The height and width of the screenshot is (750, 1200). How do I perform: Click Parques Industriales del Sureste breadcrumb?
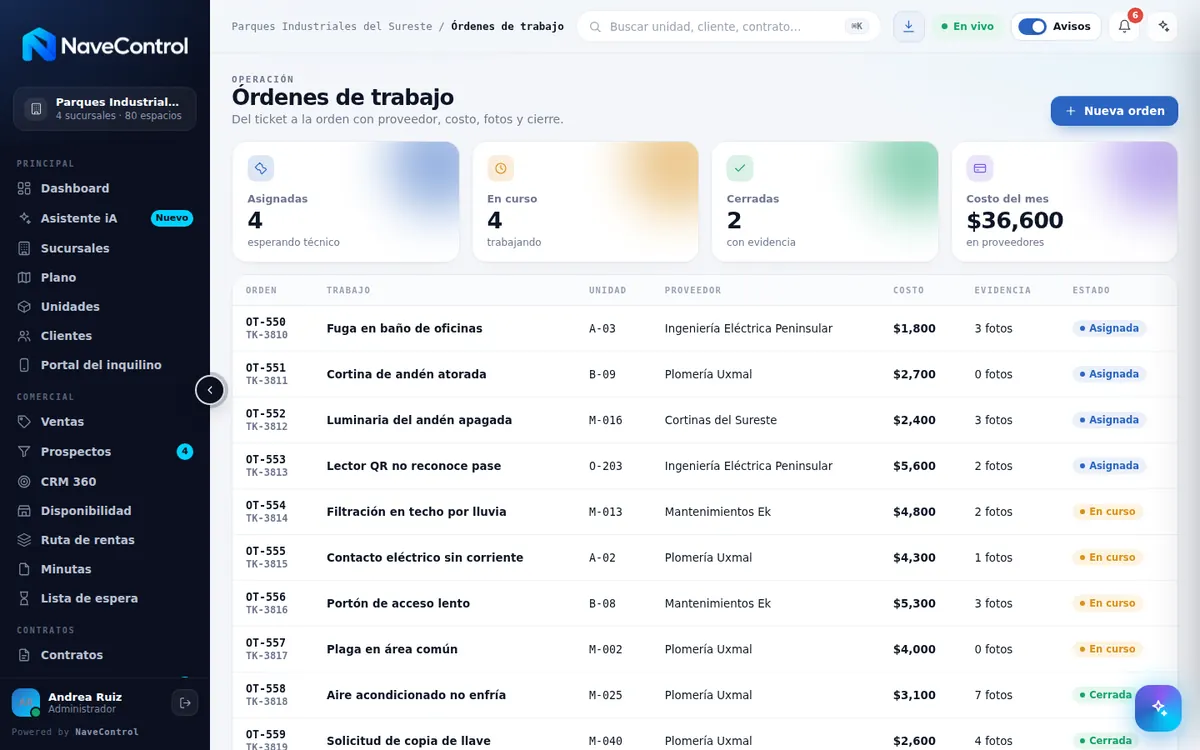click(x=332, y=26)
